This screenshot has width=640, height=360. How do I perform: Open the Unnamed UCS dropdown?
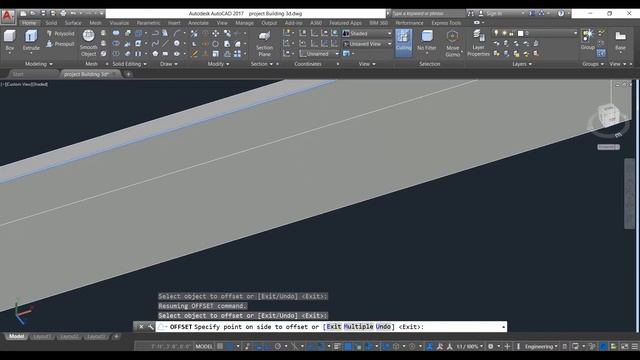pyautogui.click(x=319, y=53)
